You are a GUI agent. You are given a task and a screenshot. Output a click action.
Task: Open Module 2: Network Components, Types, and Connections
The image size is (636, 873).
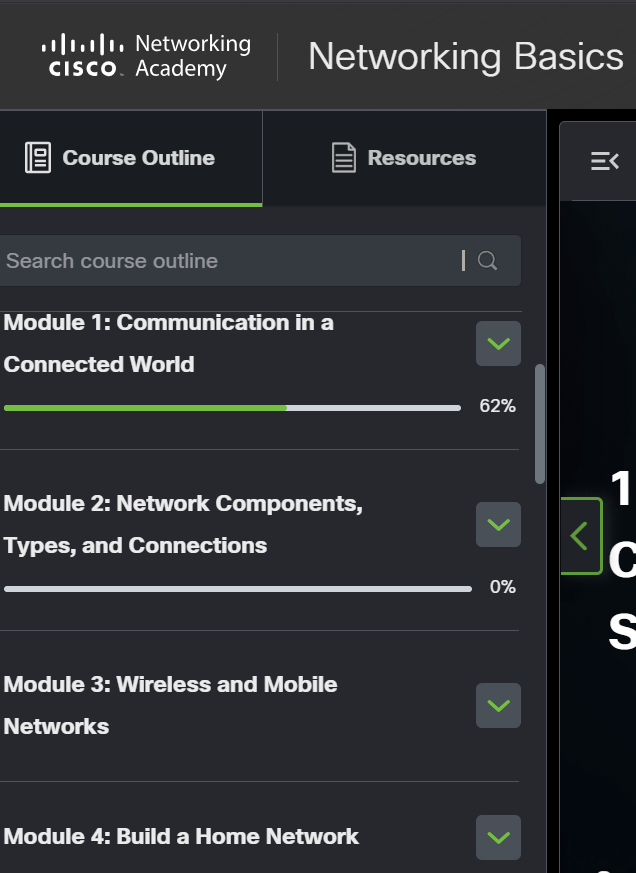(183, 524)
